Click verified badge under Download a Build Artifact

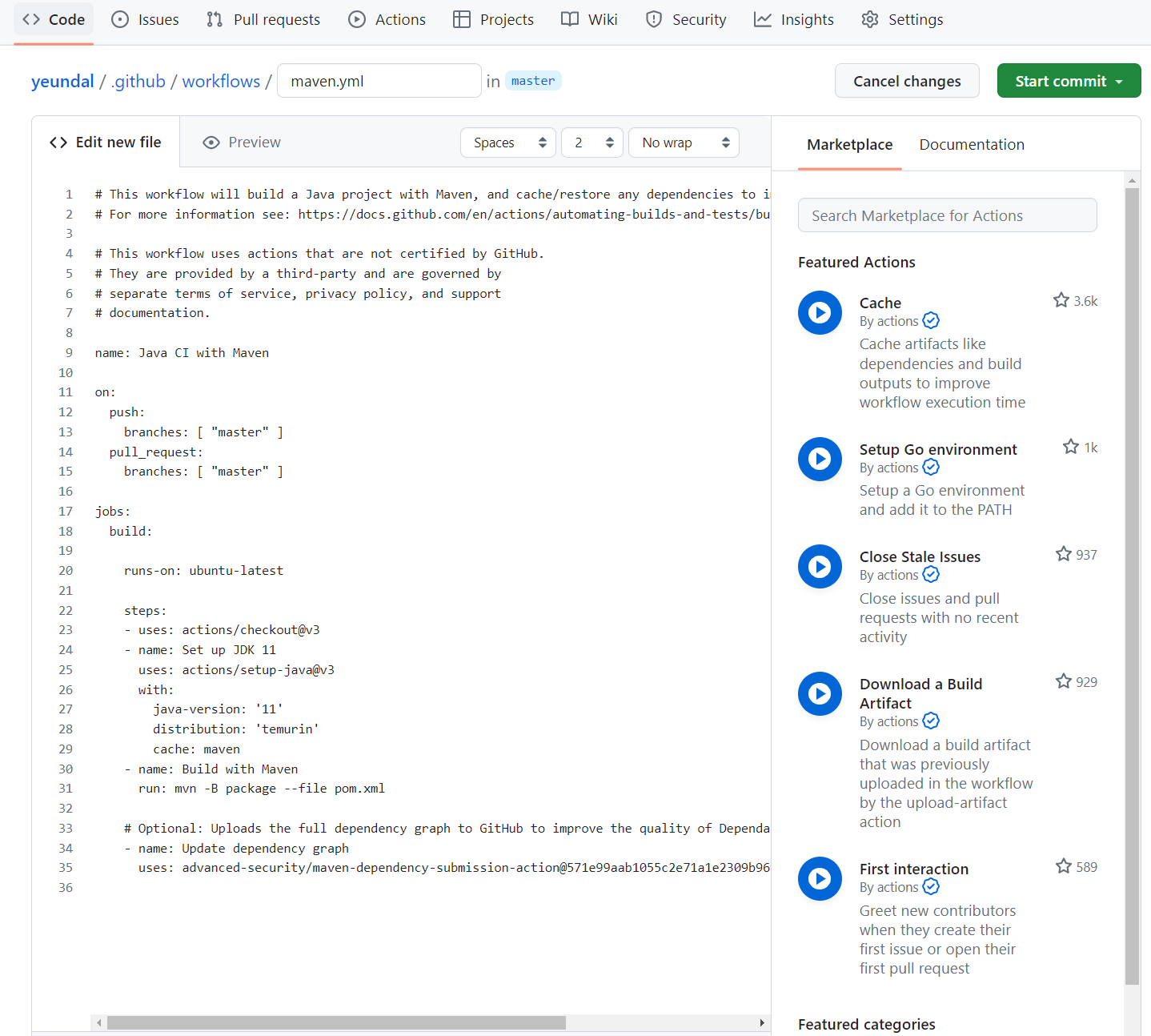[931, 721]
